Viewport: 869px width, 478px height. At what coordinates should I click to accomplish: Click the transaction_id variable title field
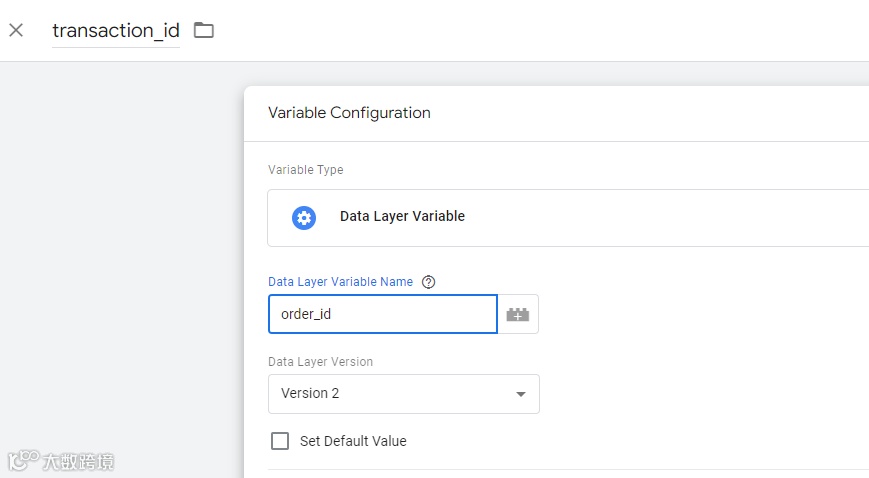click(x=116, y=30)
